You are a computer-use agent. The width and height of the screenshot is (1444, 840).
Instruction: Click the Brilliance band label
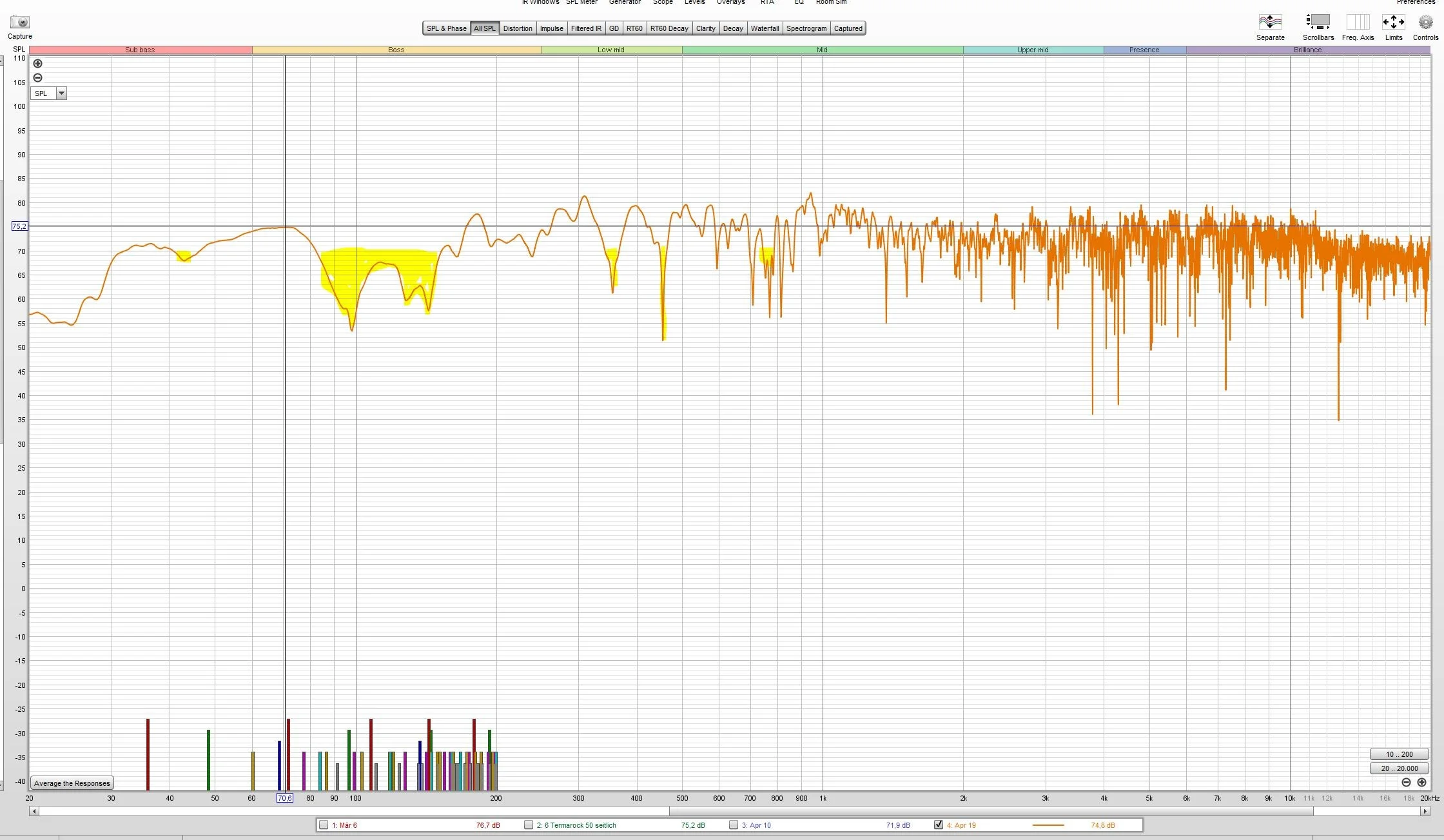pos(1307,50)
